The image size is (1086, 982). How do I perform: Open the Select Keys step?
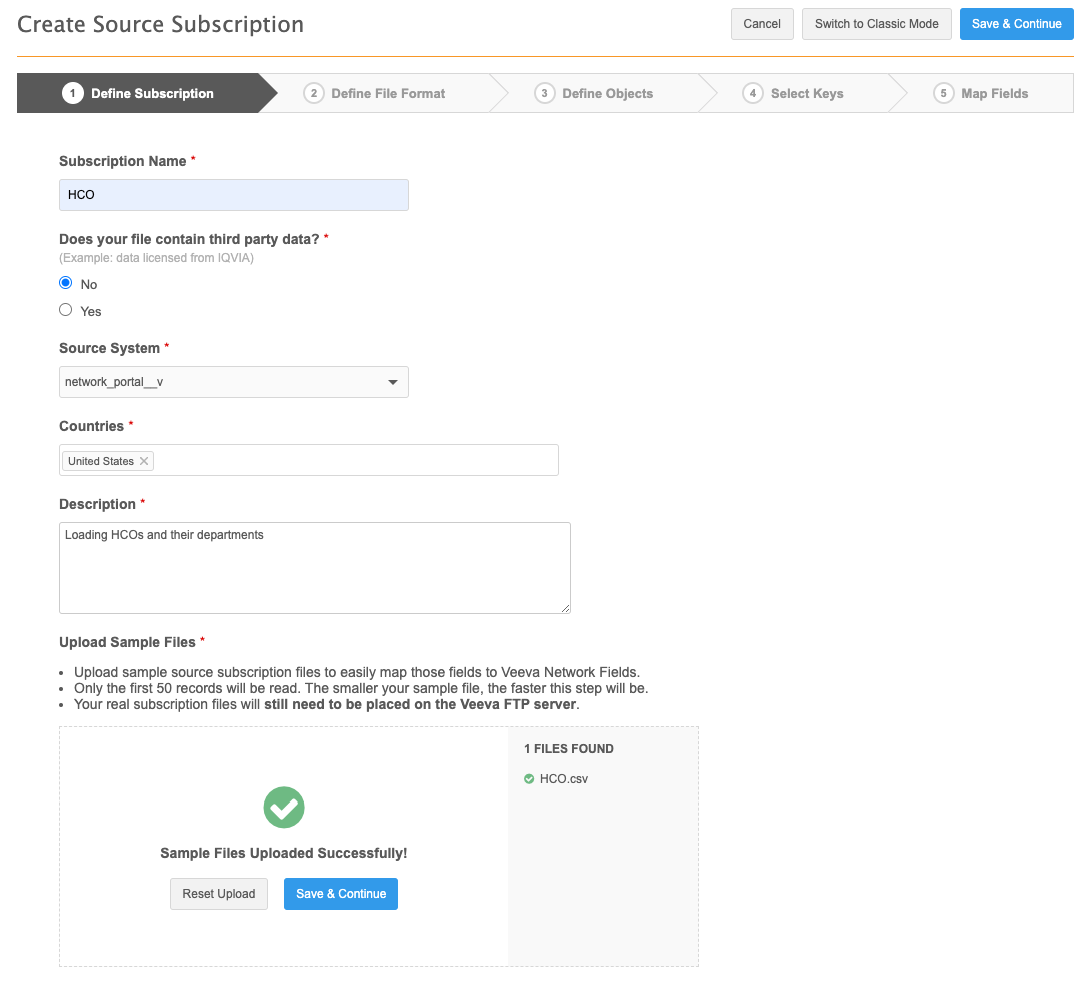(x=807, y=93)
